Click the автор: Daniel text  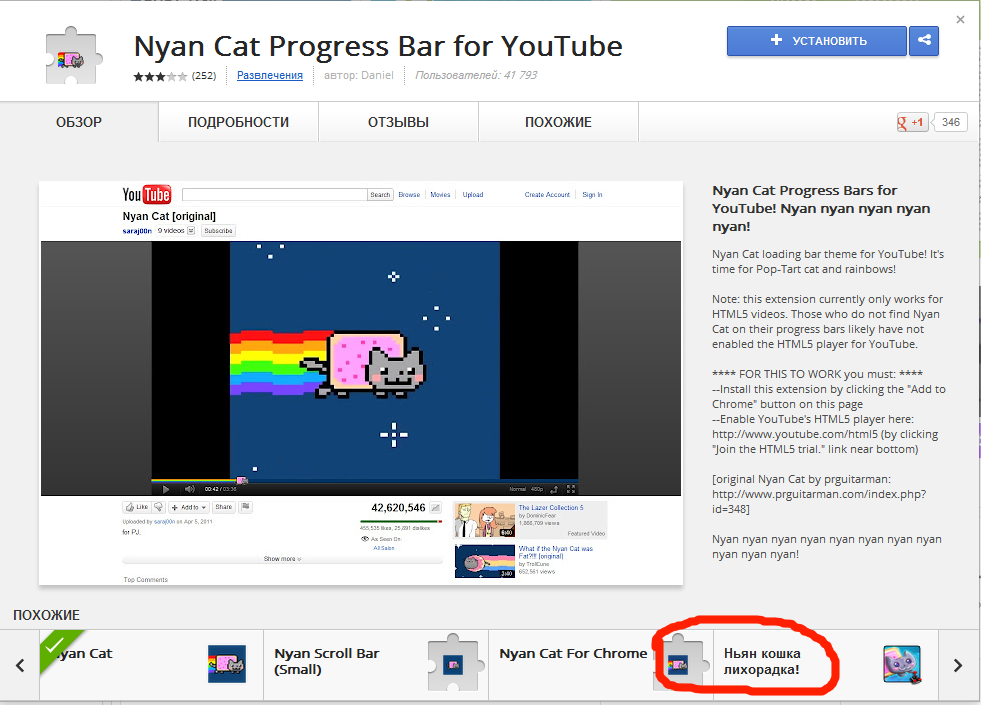coord(358,76)
